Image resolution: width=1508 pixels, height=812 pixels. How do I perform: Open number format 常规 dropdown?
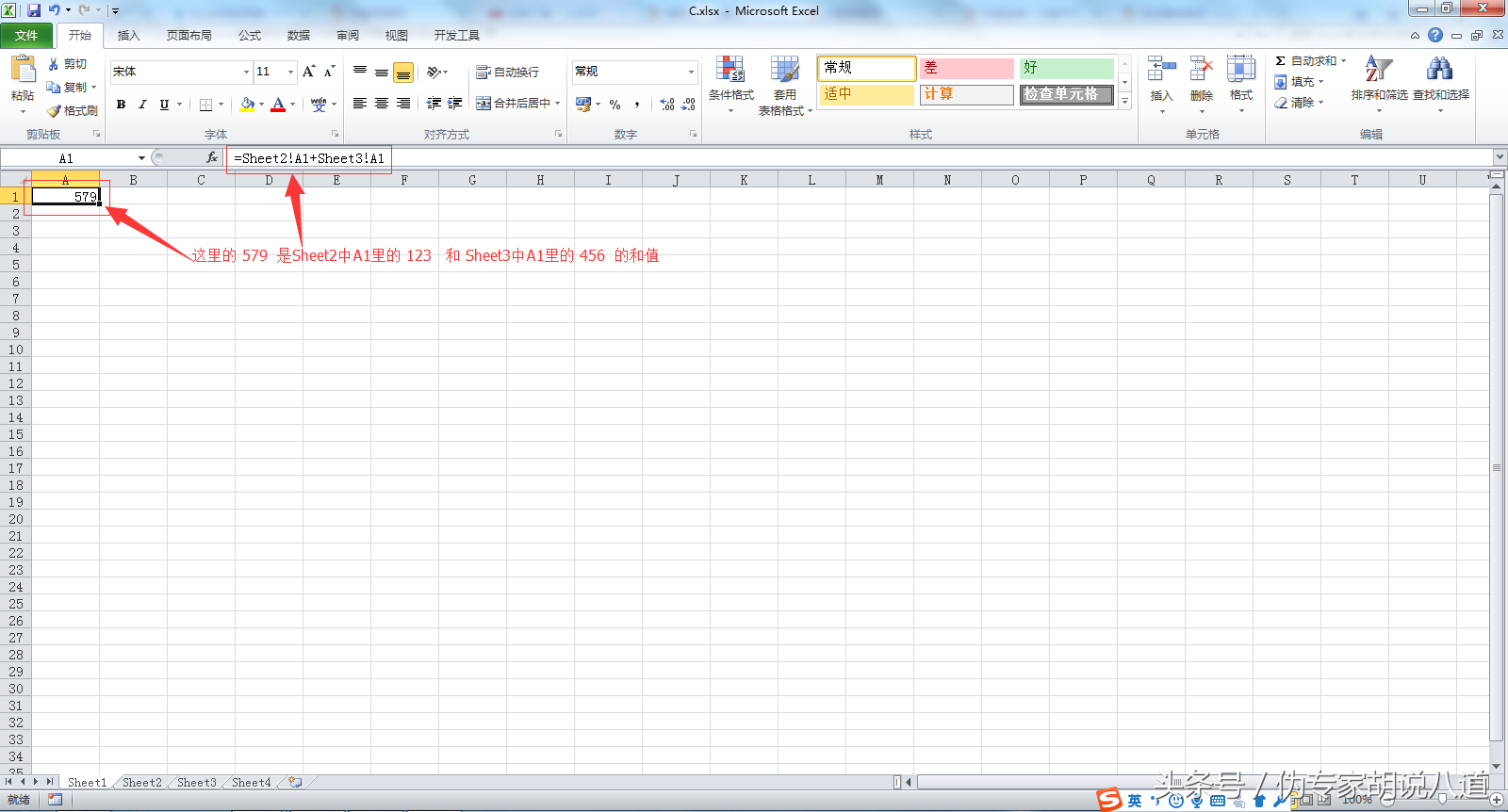[x=691, y=72]
